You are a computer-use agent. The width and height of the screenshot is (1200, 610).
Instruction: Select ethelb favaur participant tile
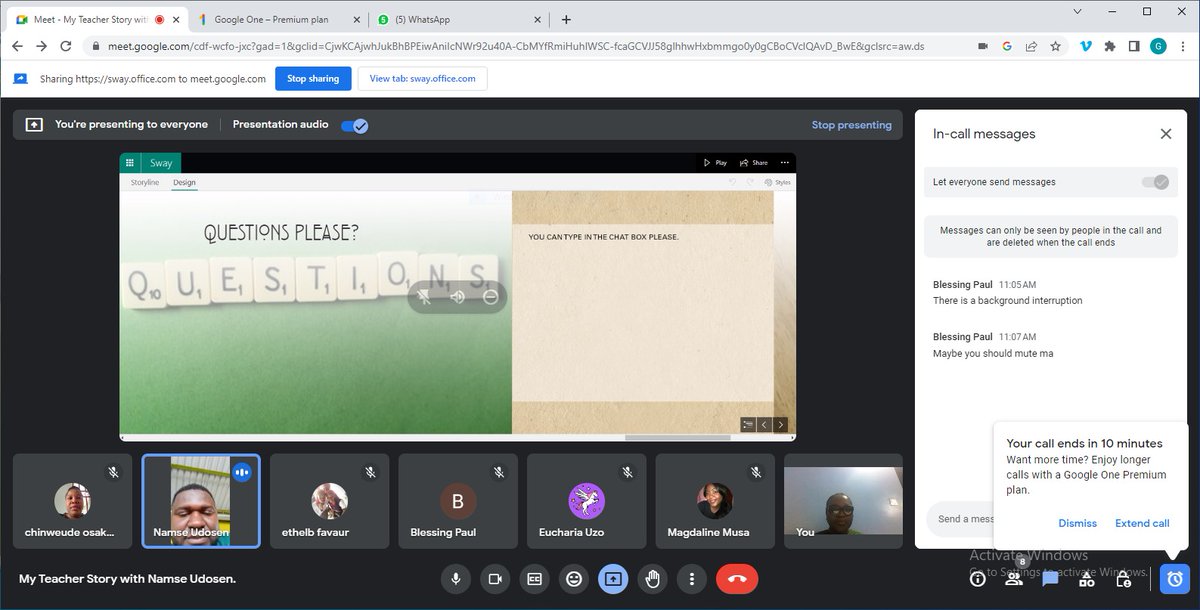coord(329,501)
